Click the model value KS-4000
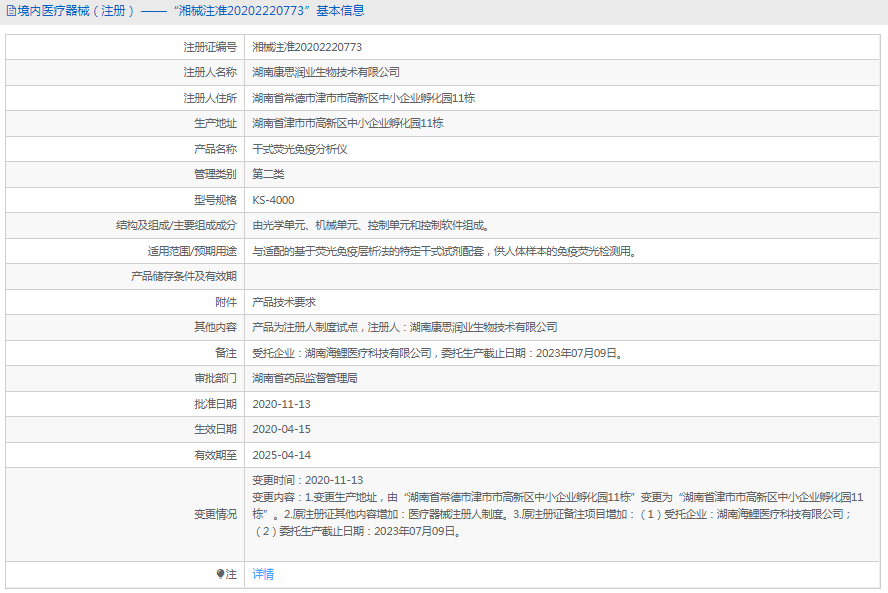 (273, 200)
